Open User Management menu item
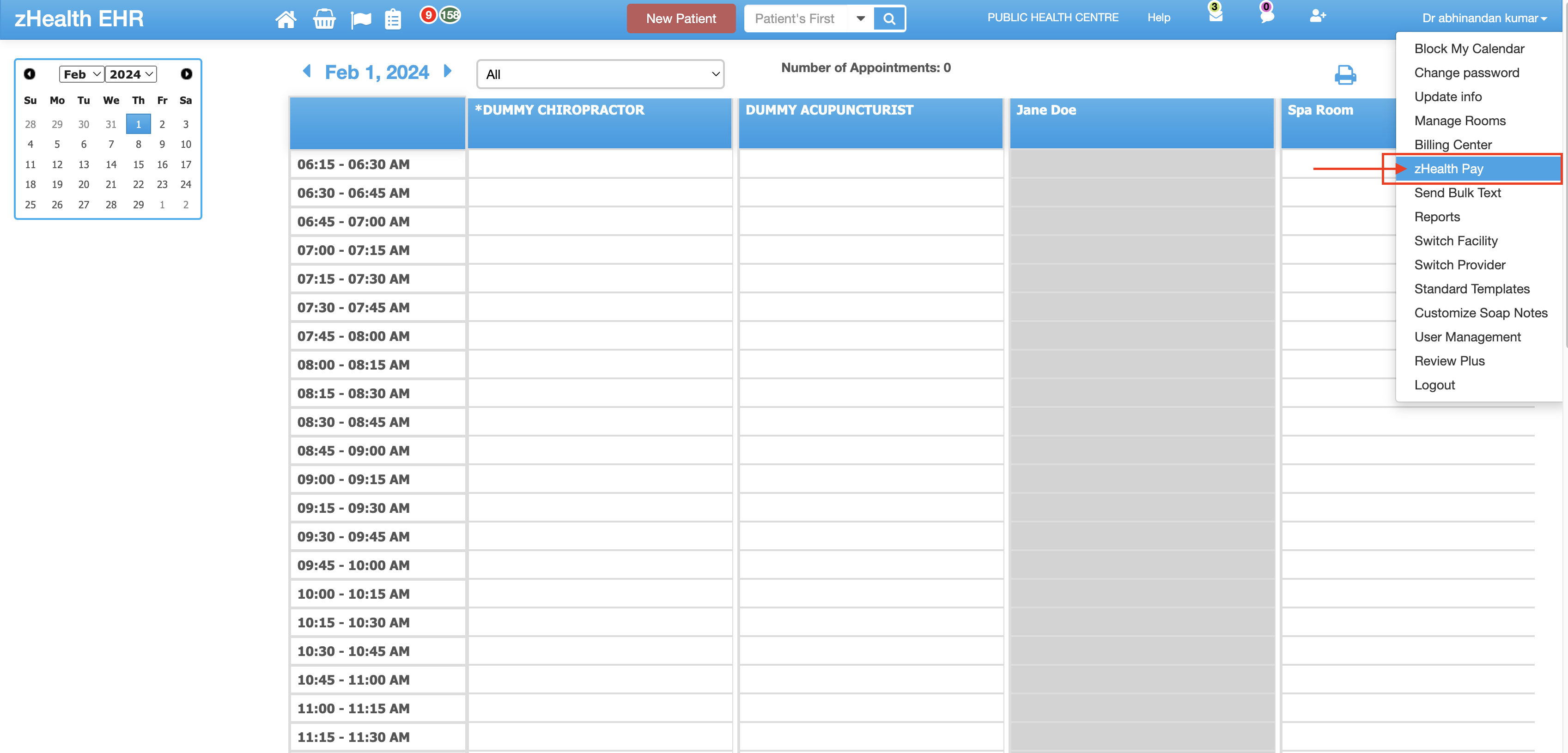 point(1467,337)
